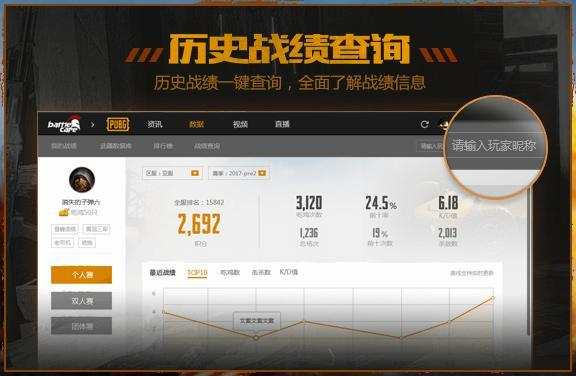Click the player avatar picture

click(82, 180)
